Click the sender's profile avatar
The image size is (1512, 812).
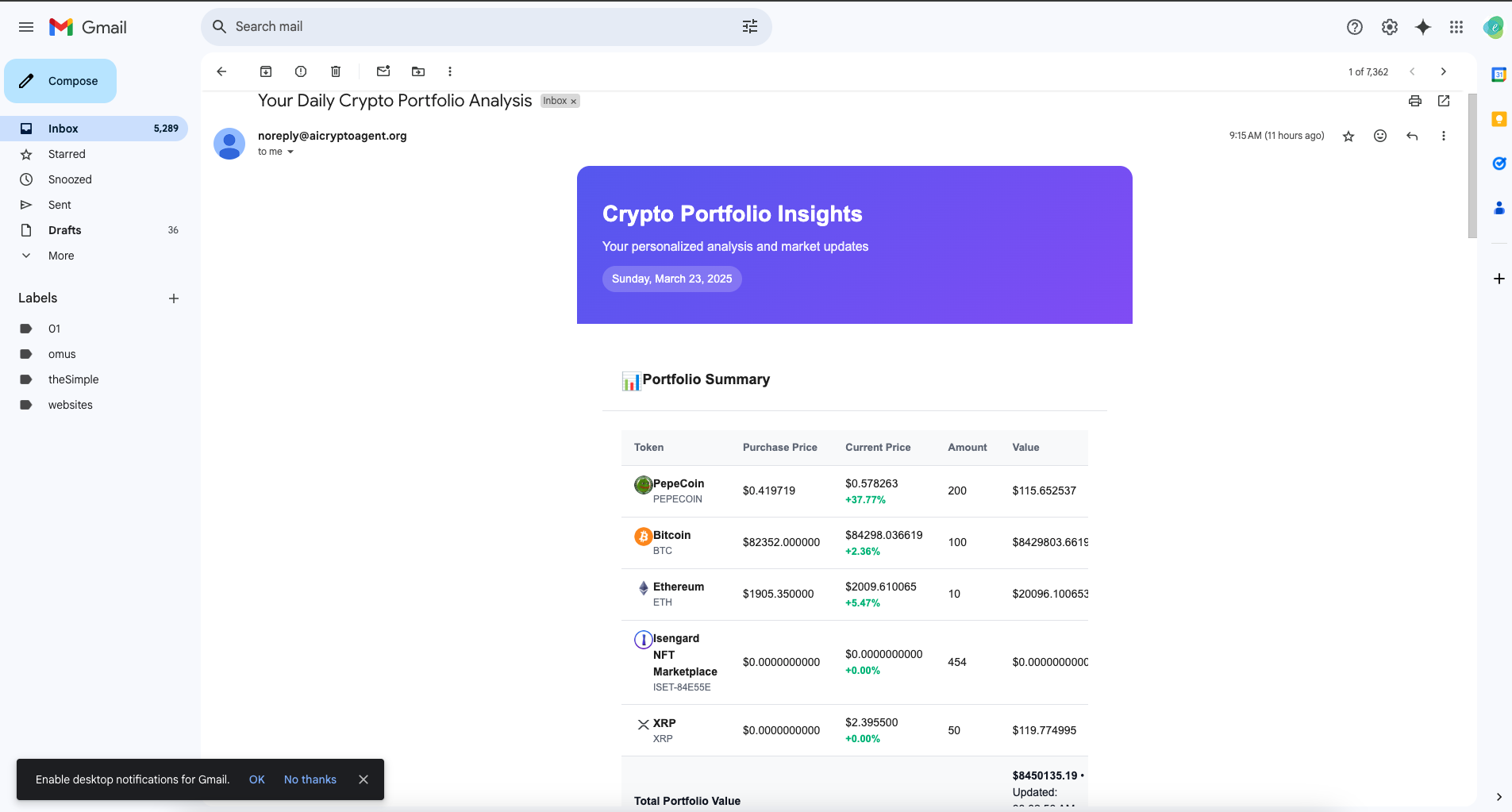(229, 144)
